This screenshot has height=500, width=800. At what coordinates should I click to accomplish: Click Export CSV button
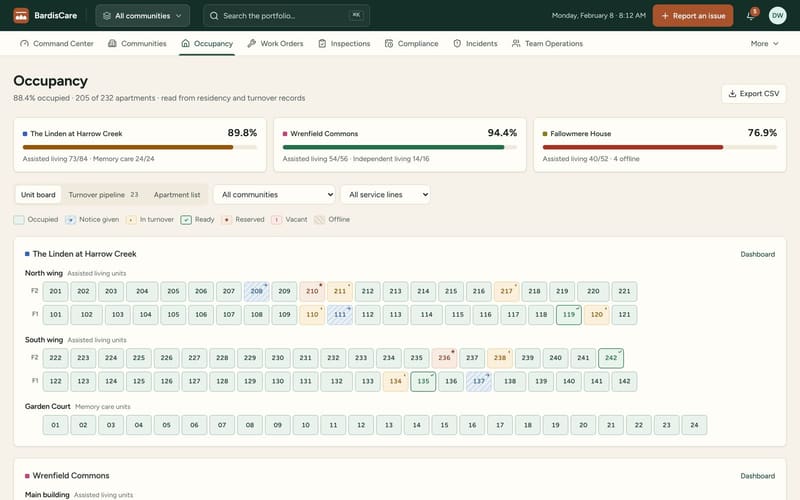(x=754, y=93)
